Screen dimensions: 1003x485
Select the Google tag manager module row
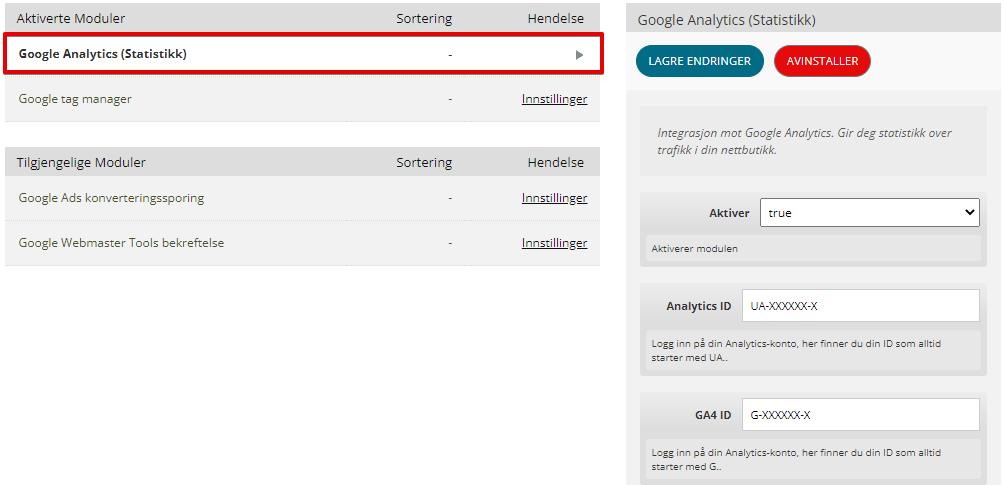(303, 99)
